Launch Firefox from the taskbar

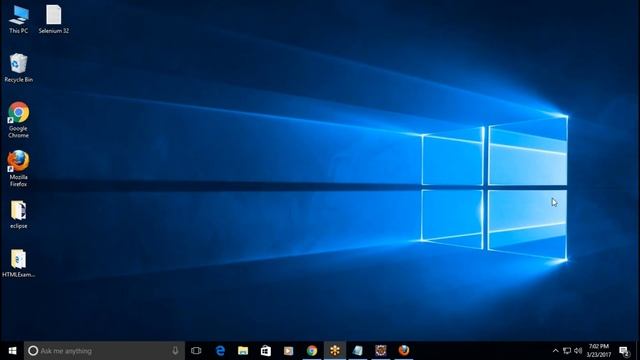point(404,351)
